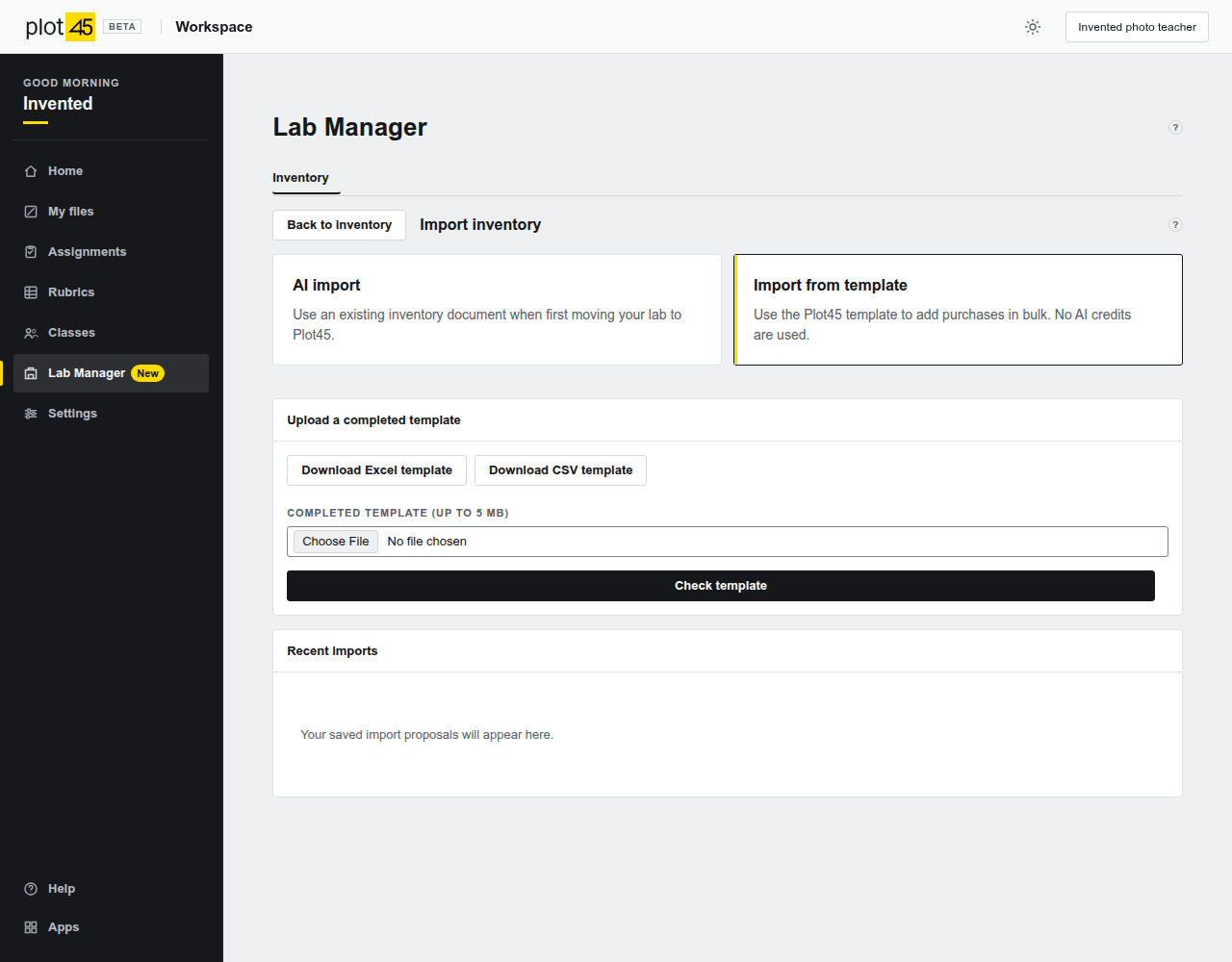
Task: Click the Help question-mark icon in sidebar
Action: (31, 889)
